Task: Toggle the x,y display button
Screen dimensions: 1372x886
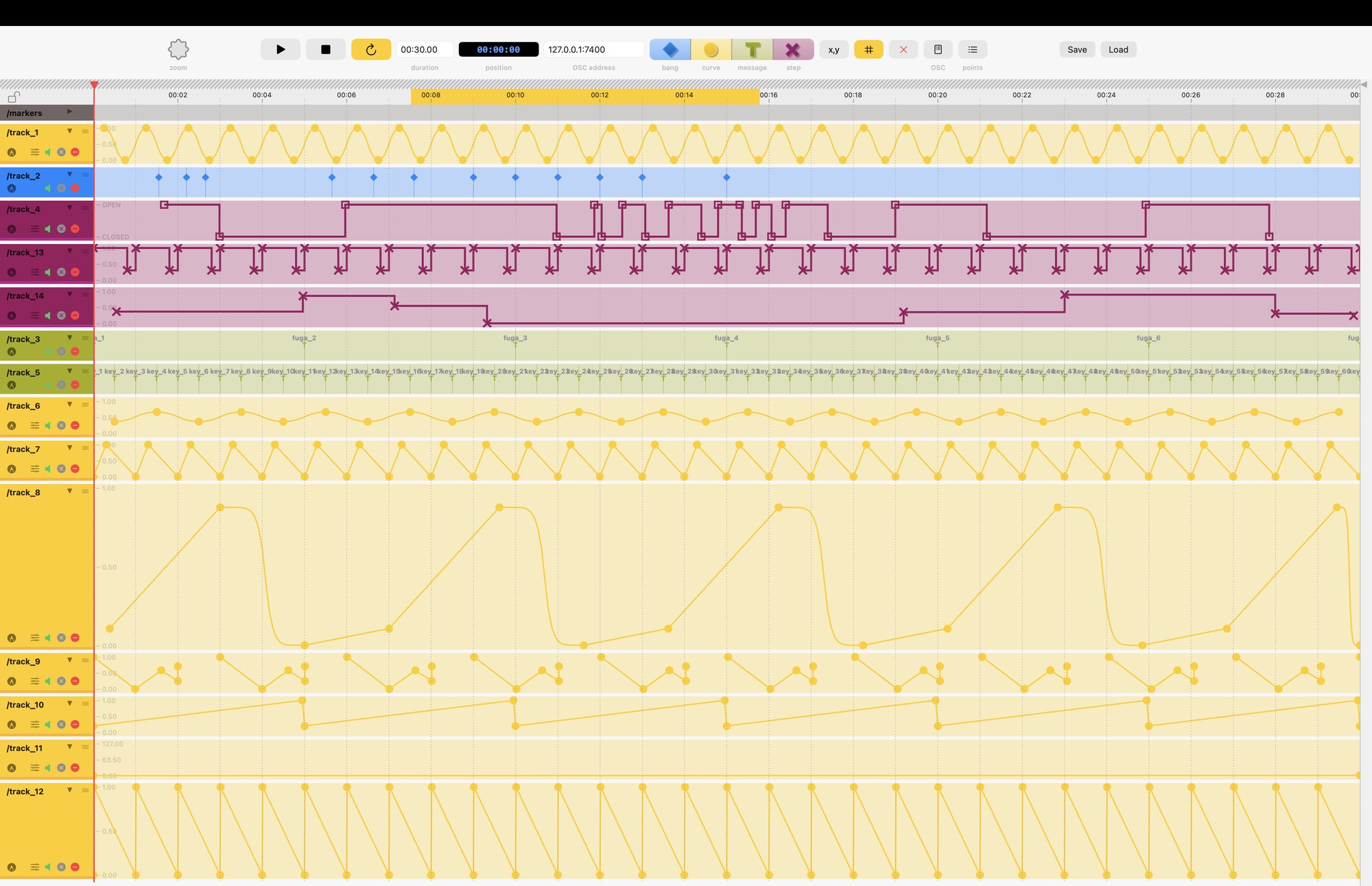Action: (834, 49)
